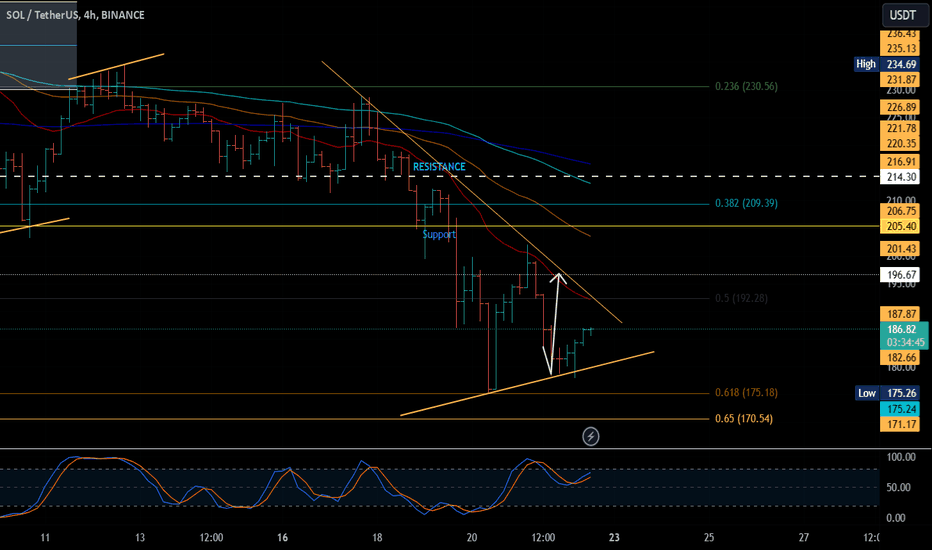Screen dimensions: 932x550
Task: Click date 16 on time axis
Action: pos(282,538)
